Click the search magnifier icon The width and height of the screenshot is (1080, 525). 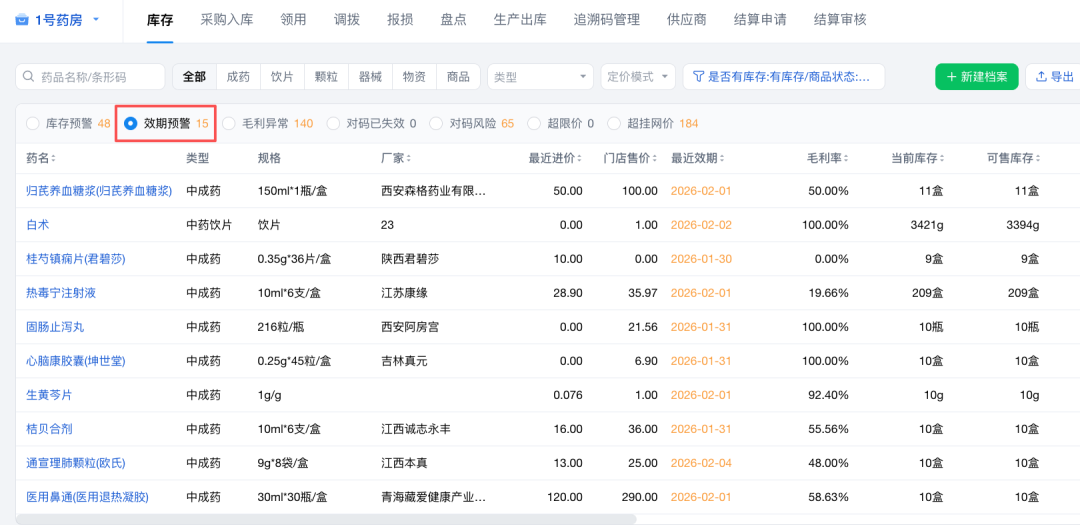[28, 76]
